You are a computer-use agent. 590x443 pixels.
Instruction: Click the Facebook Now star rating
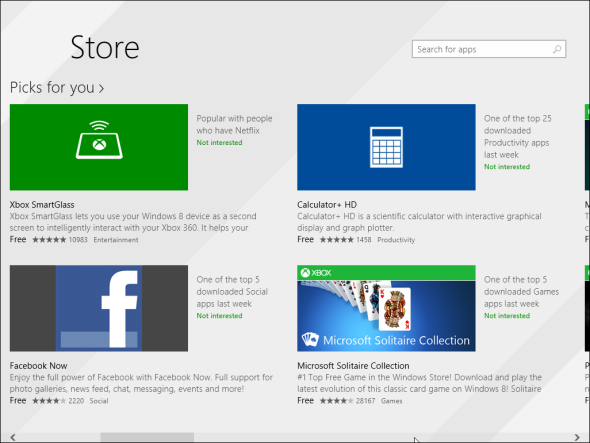click(49, 401)
